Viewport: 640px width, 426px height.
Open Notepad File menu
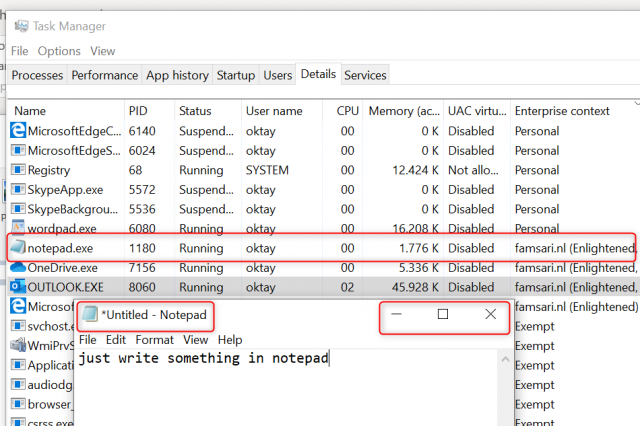88,339
